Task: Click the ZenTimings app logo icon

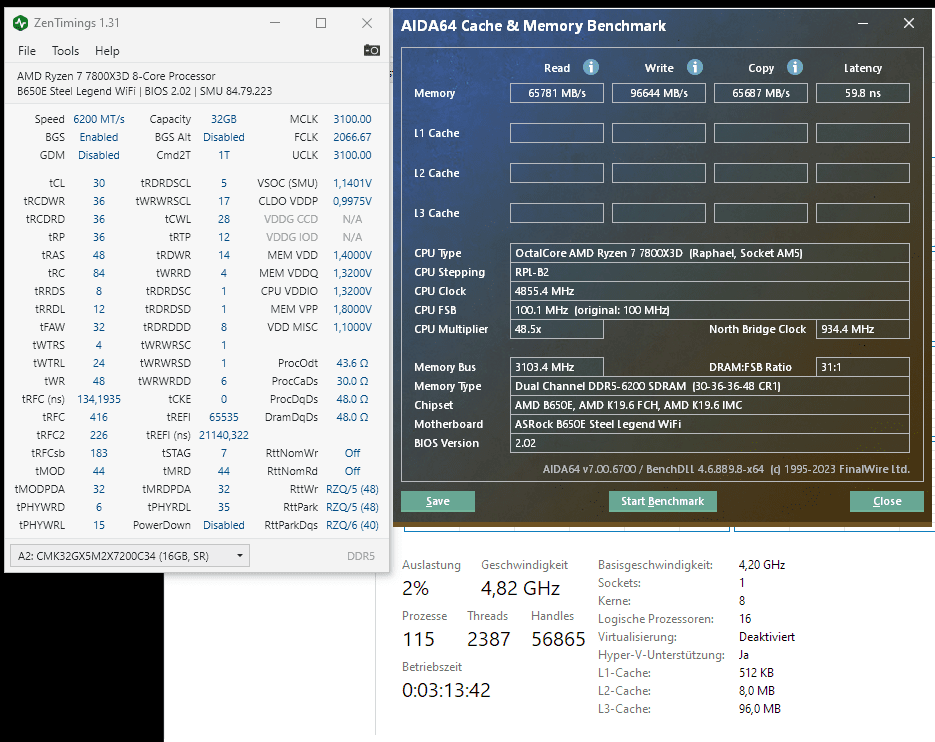Action: click(x=20, y=23)
